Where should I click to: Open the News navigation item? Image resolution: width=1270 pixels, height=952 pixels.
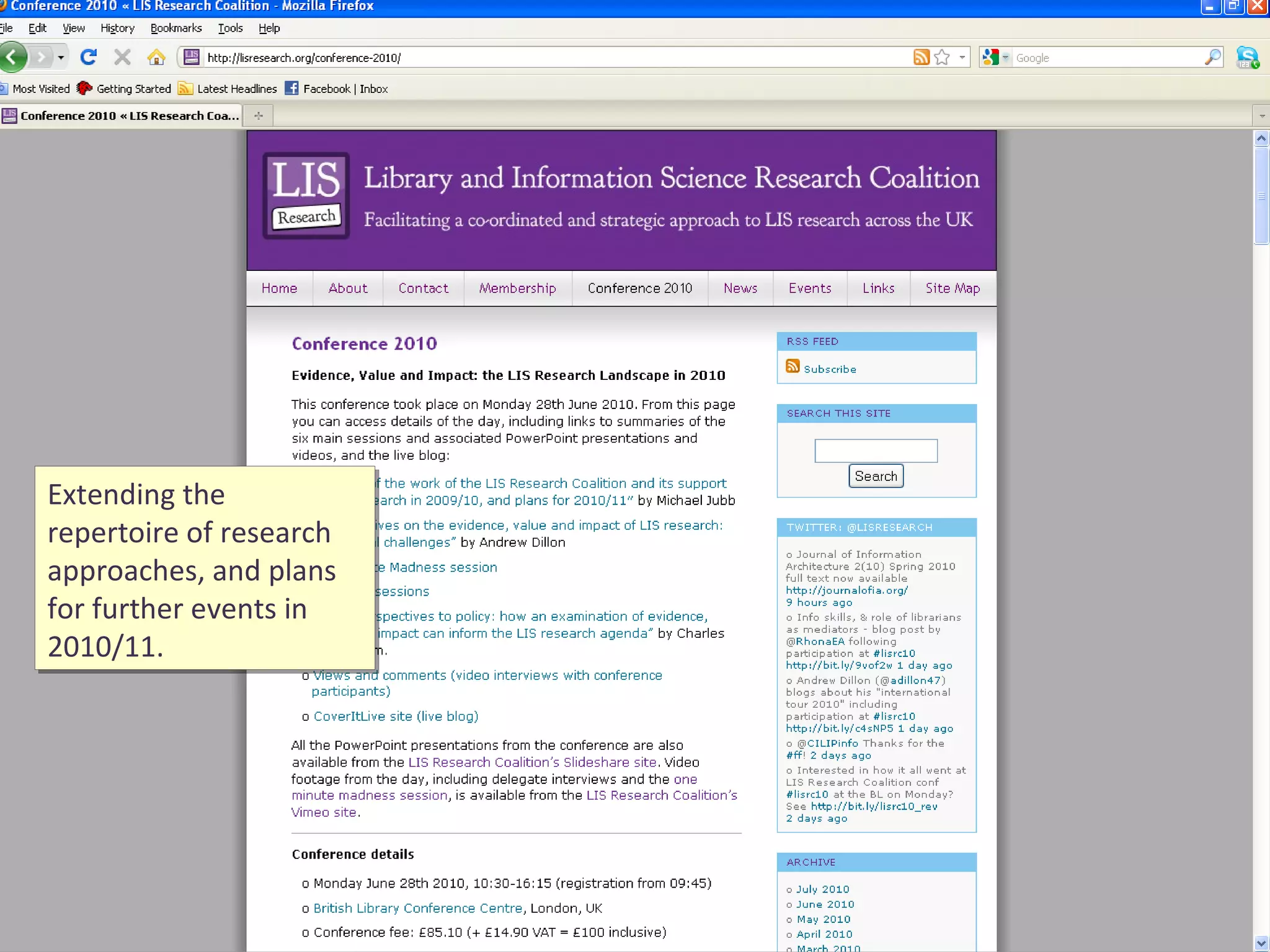tap(740, 289)
